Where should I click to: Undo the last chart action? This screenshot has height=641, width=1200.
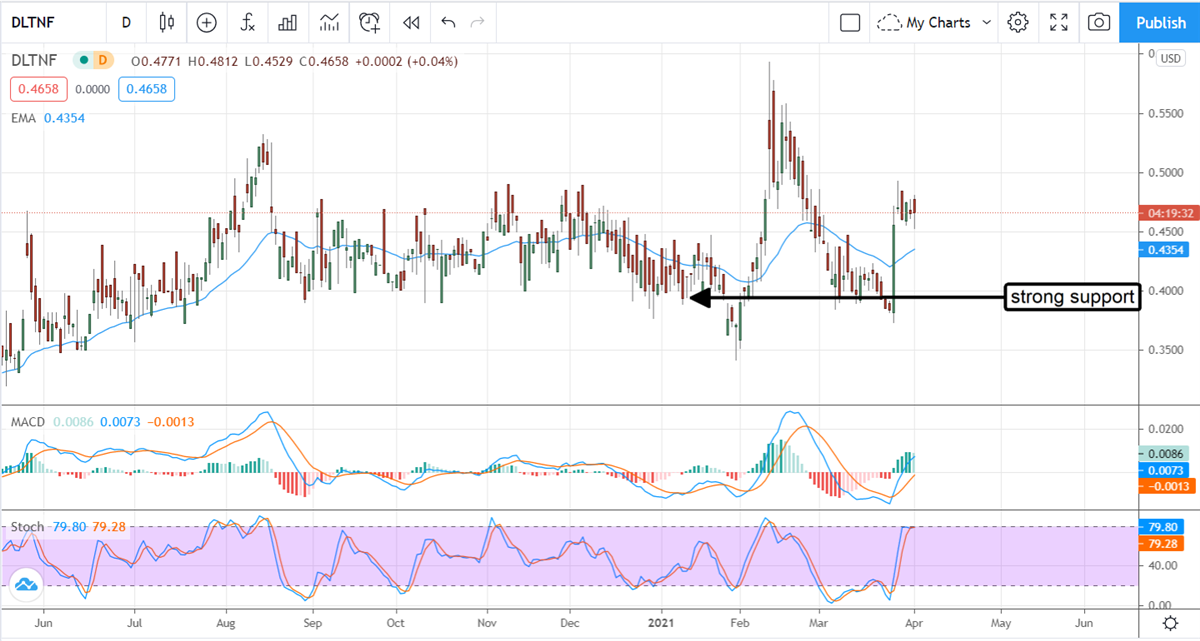pyautogui.click(x=448, y=22)
